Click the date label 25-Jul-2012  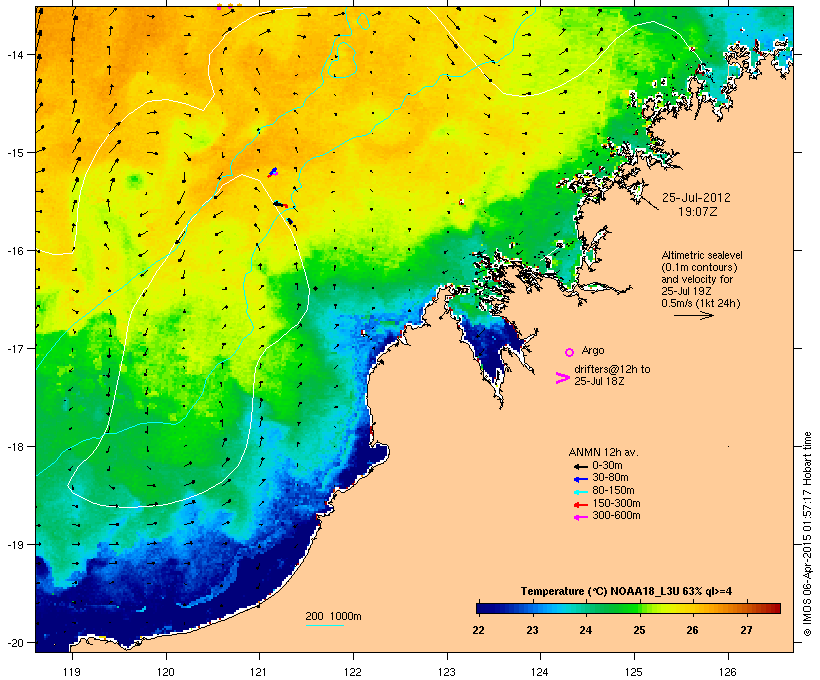[x=696, y=198]
